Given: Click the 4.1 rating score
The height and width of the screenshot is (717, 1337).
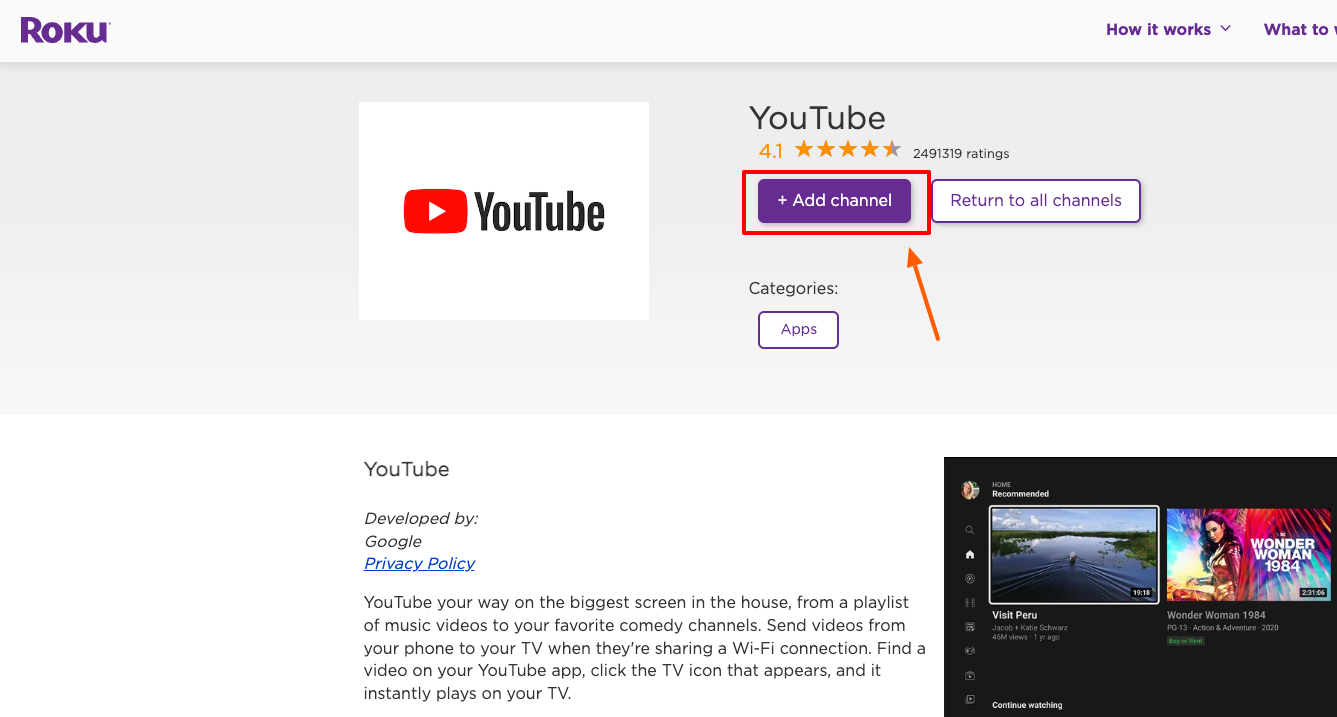Looking at the screenshot, I should 771,152.
